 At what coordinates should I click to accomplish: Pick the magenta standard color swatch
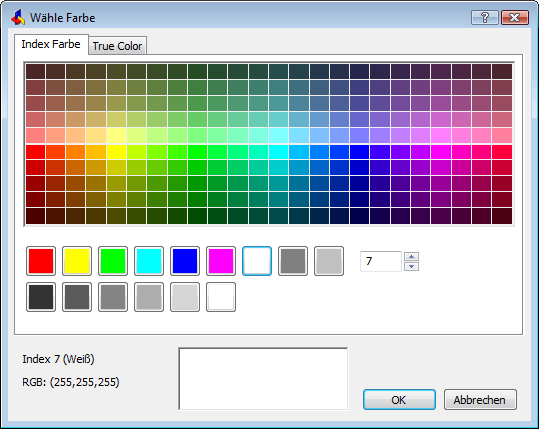point(221,261)
